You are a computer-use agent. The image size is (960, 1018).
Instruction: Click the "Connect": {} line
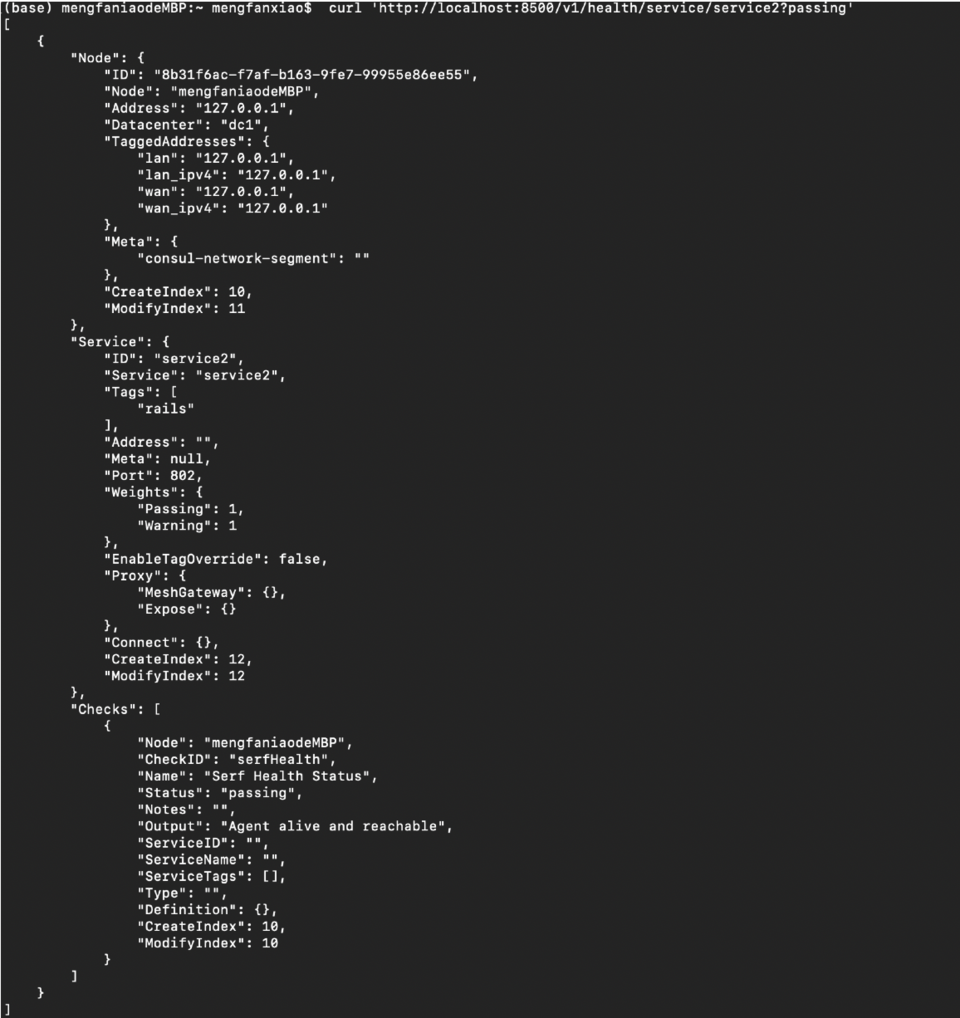click(x=162, y=643)
